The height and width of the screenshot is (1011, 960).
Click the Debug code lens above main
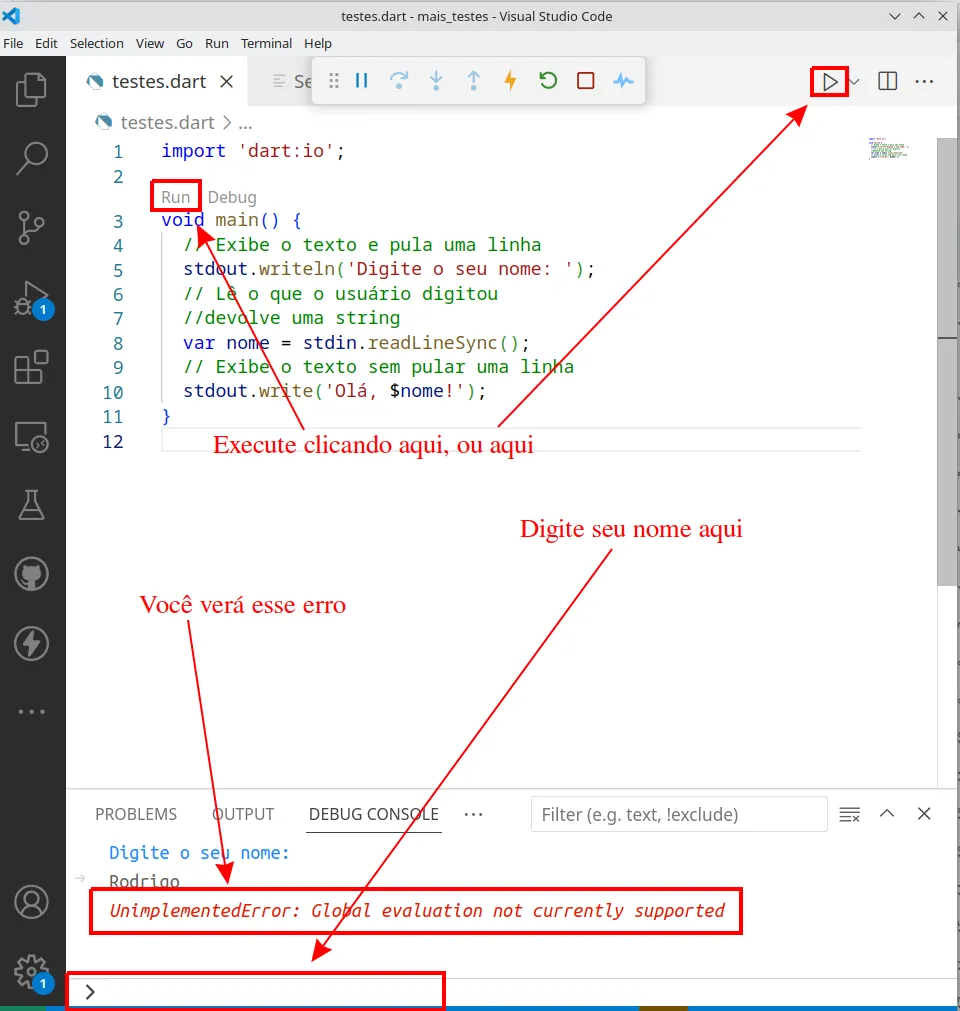click(x=232, y=197)
